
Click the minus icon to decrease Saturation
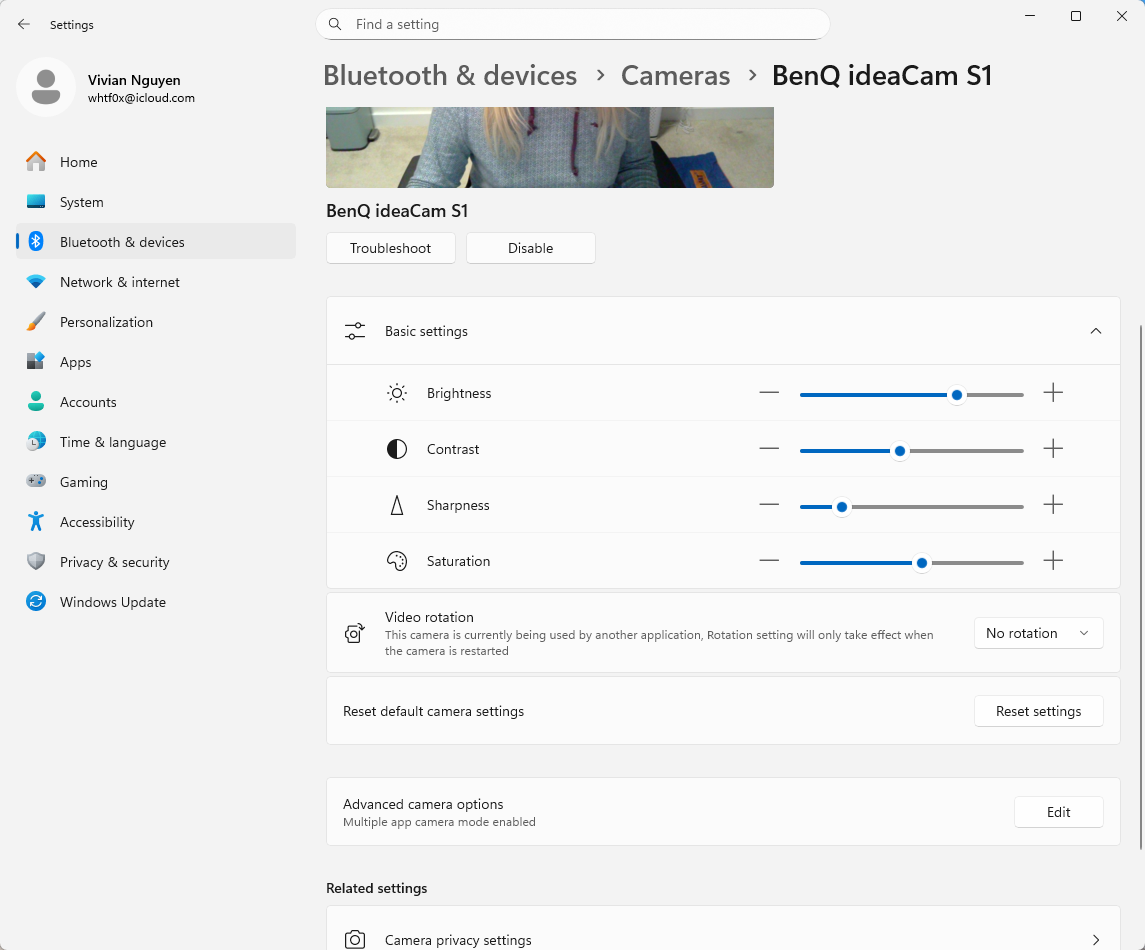(768, 561)
